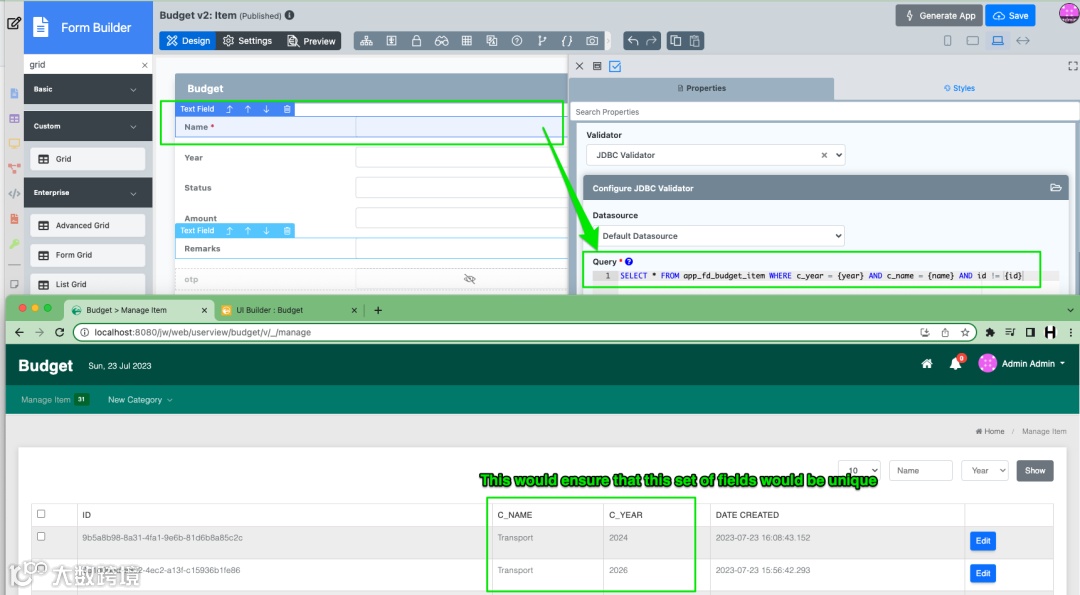Click the Name filter input field
This screenshot has width=1080, height=595.
click(921, 470)
